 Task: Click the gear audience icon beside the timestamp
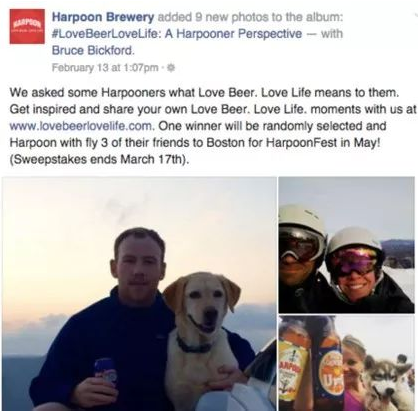(x=171, y=68)
